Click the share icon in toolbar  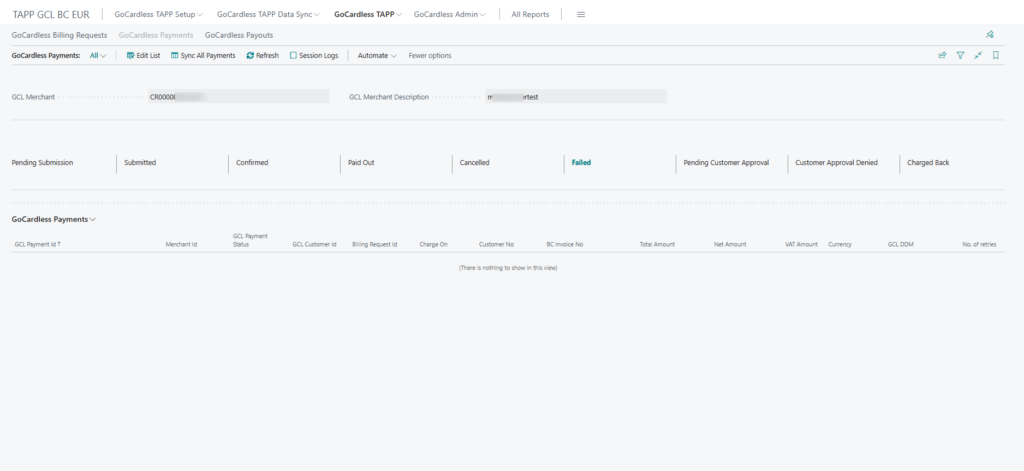942,56
